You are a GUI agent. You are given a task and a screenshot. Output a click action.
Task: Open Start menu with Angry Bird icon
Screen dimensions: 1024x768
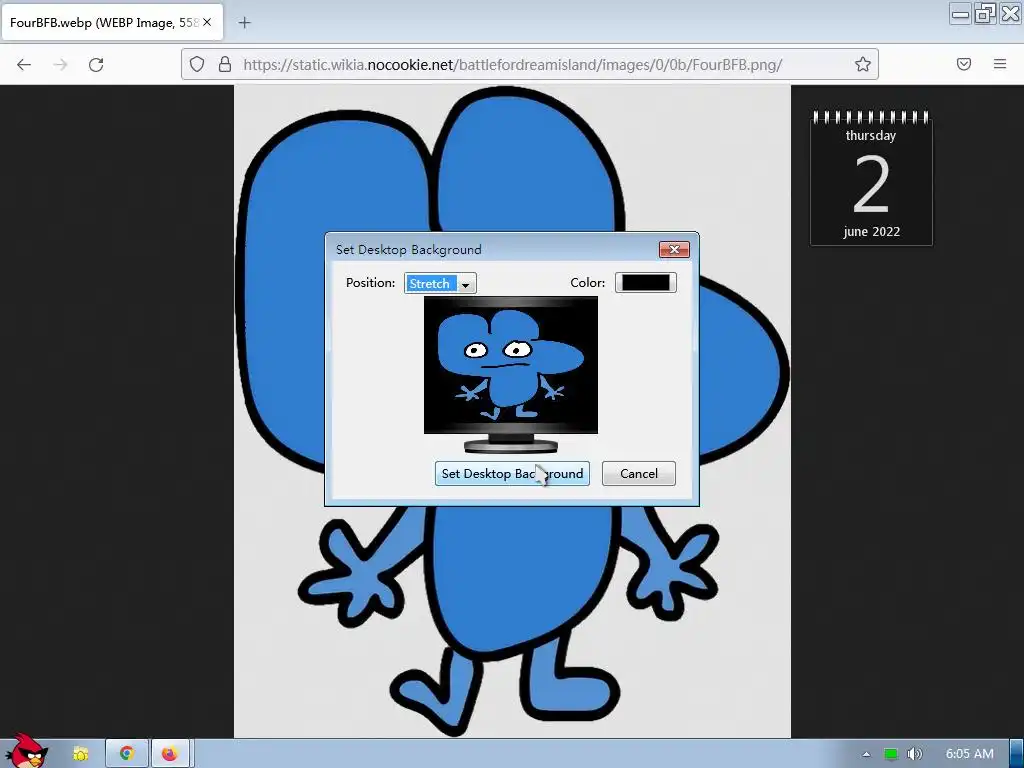click(x=26, y=751)
